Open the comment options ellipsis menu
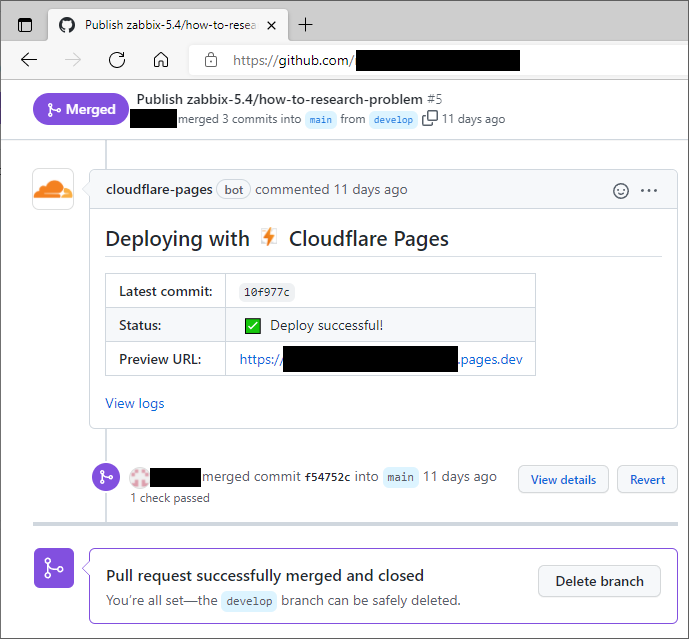Image resolution: width=689 pixels, height=639 pixels. coord(649,191)
